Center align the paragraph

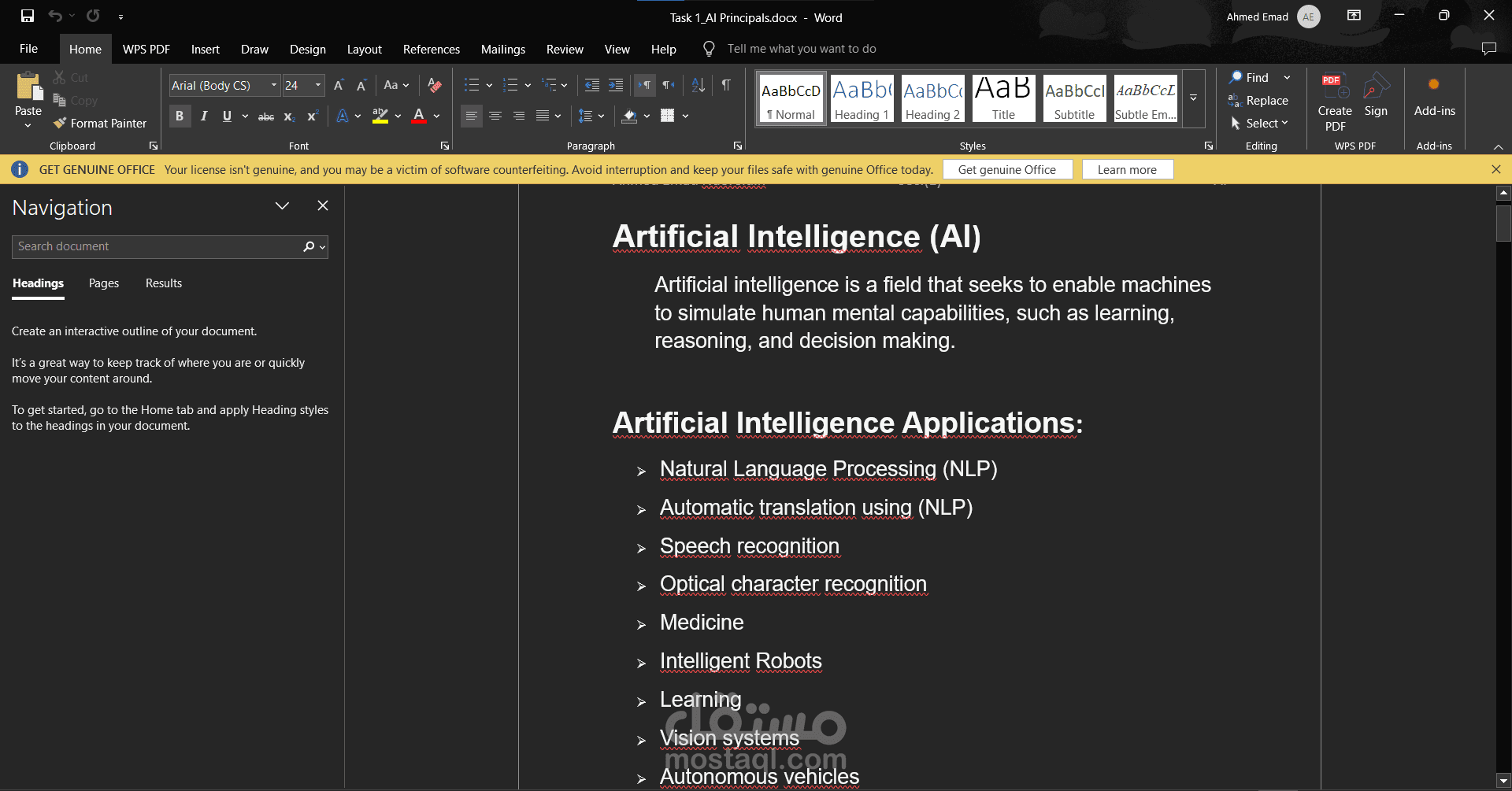(495, 116)
